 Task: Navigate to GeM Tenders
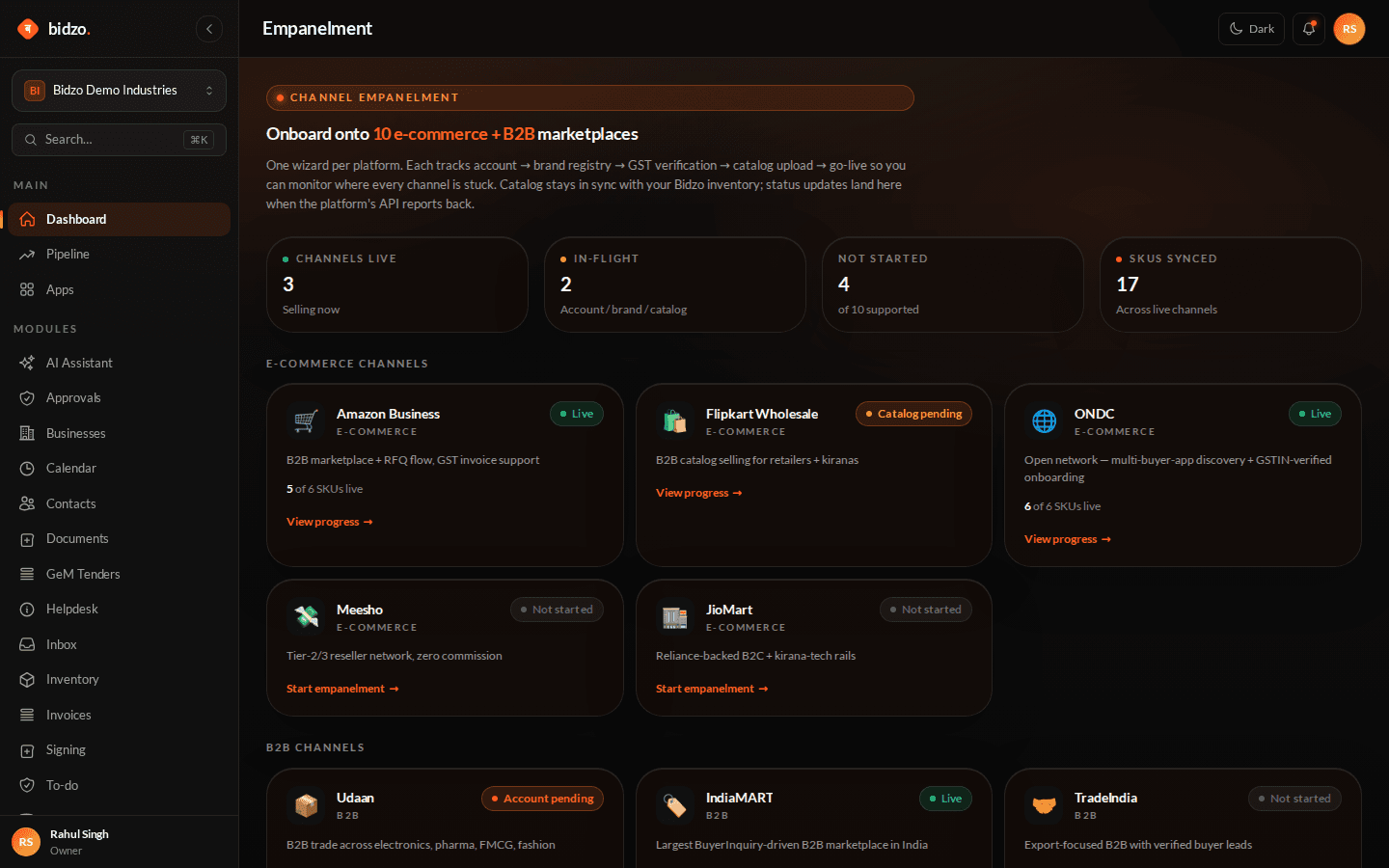click(x=119, y=574)
